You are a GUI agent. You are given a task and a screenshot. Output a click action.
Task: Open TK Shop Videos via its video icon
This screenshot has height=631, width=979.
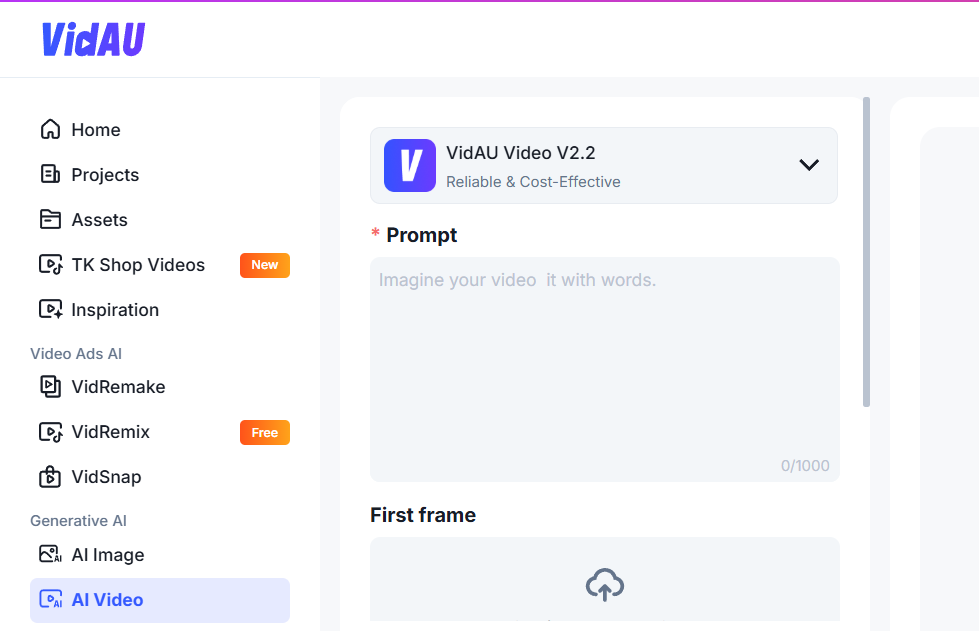click(x=51, y=264)
